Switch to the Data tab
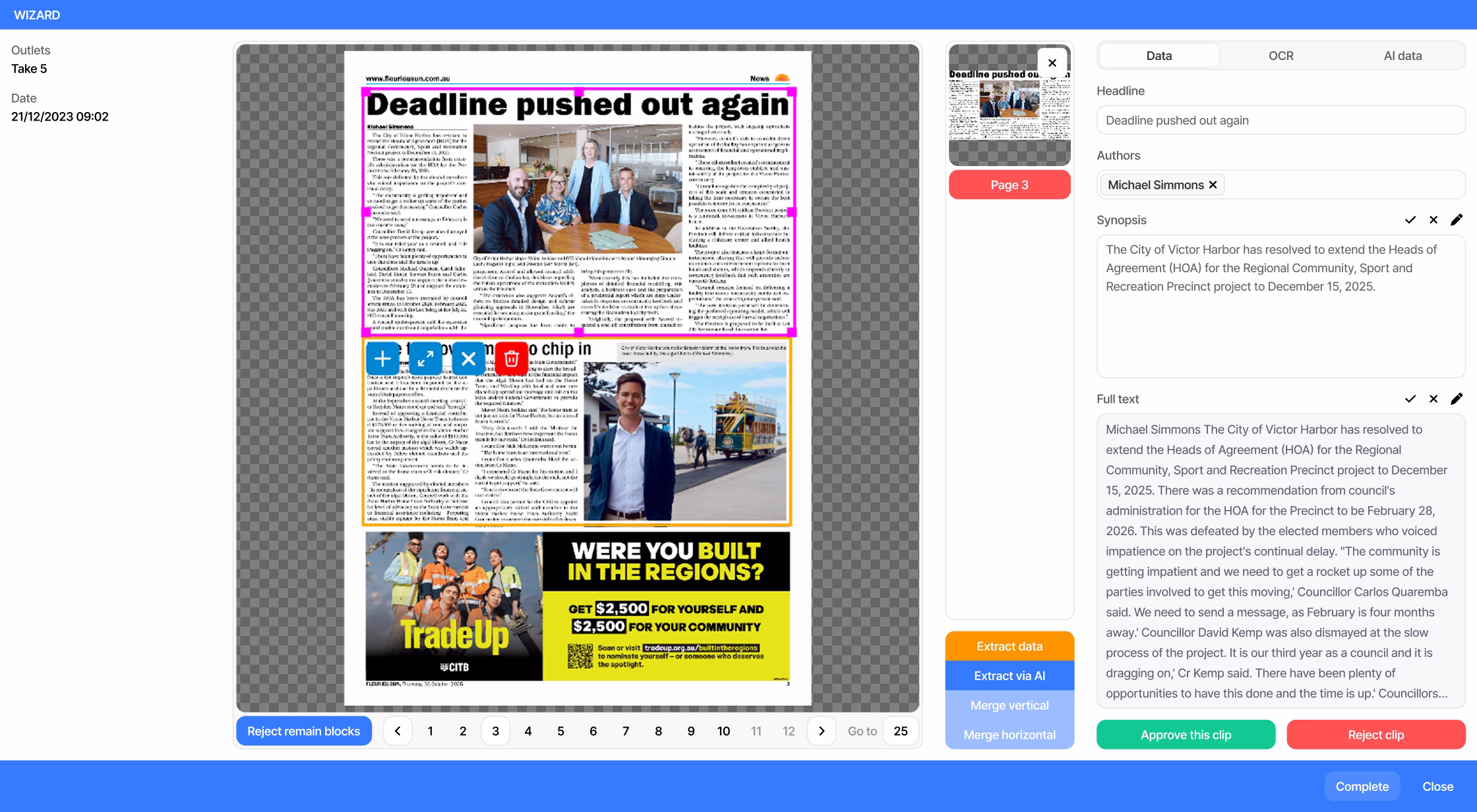Viewport: 1477px width, 812px height. [x=1159, y=56]
